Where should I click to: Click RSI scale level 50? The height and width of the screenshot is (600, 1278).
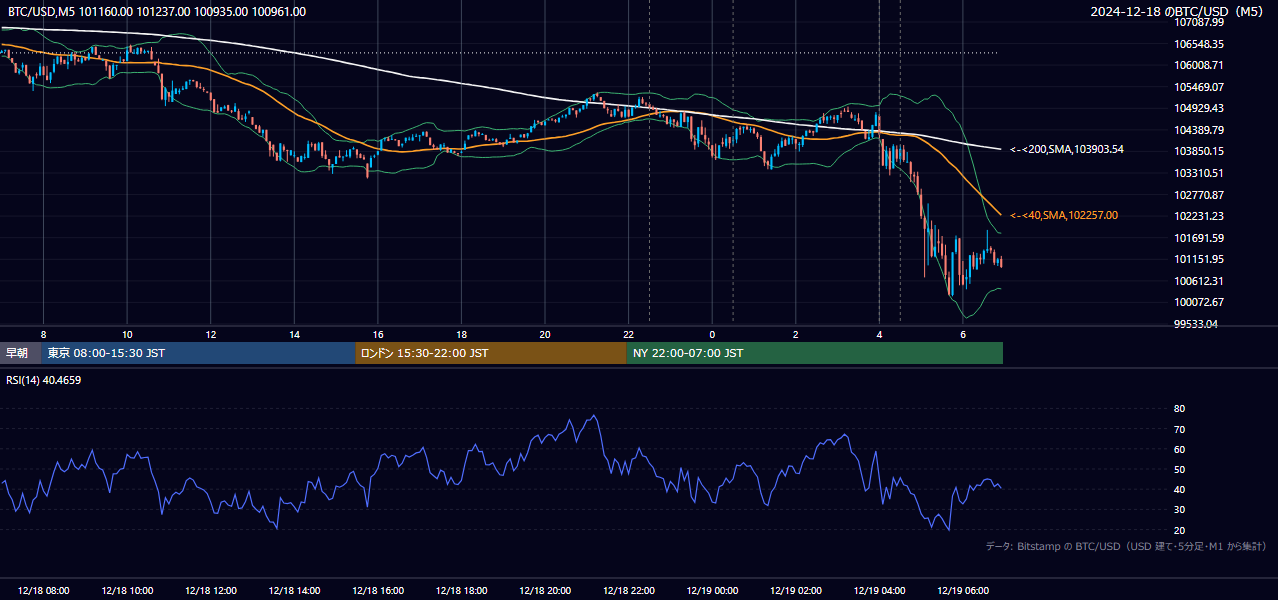click(1179, 469)
